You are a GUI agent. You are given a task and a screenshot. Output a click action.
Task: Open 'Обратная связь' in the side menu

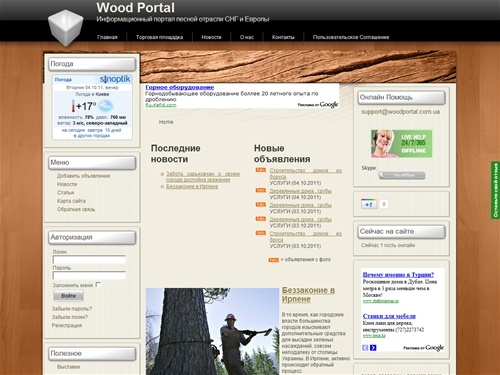[x=76, y=209]
